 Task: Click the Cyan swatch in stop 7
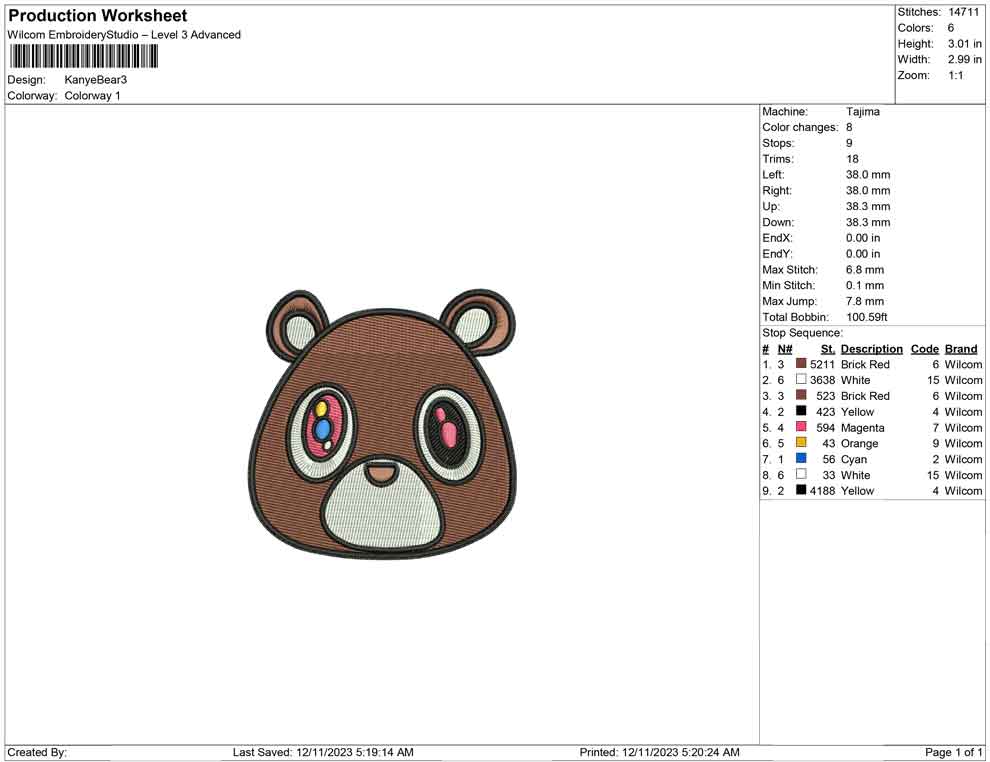tap(801, 458)
